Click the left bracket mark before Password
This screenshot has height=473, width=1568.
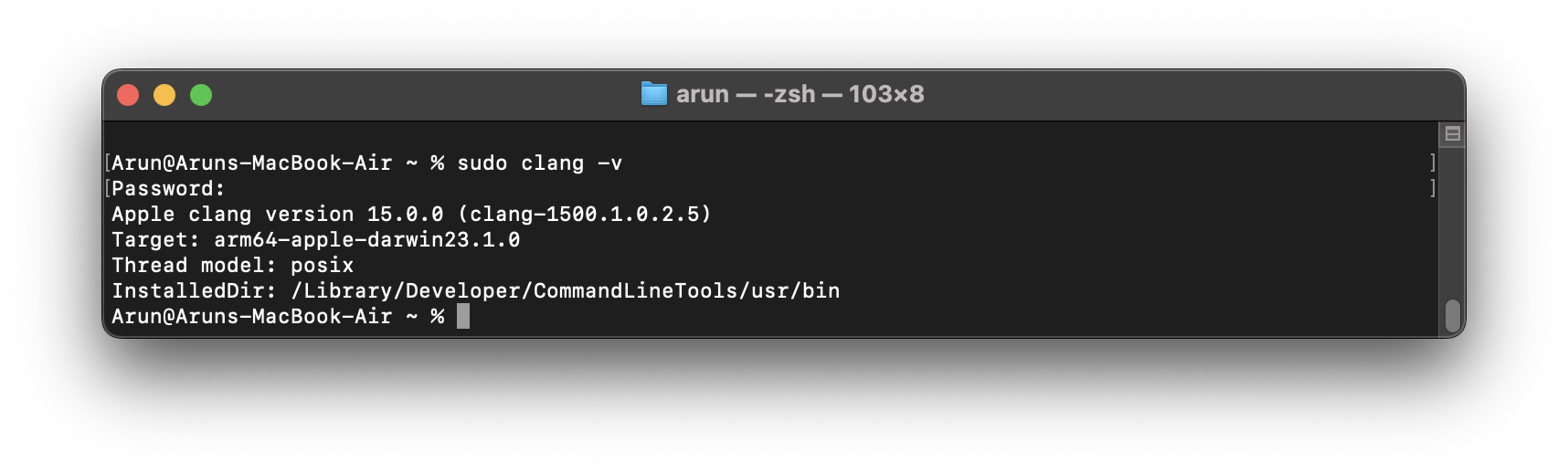108,188
